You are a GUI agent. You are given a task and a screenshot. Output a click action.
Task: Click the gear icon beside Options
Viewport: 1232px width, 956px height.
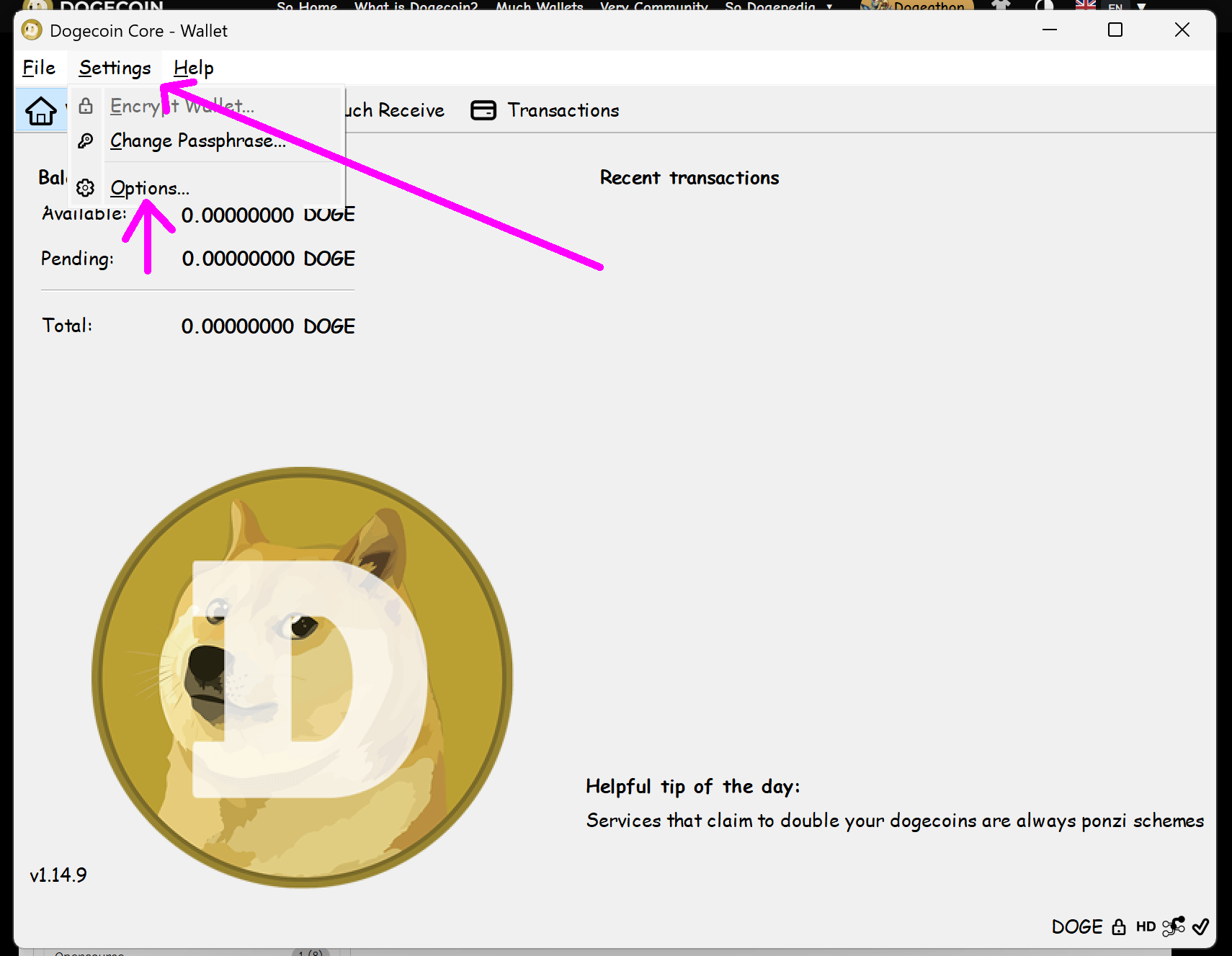coord(86,188)
